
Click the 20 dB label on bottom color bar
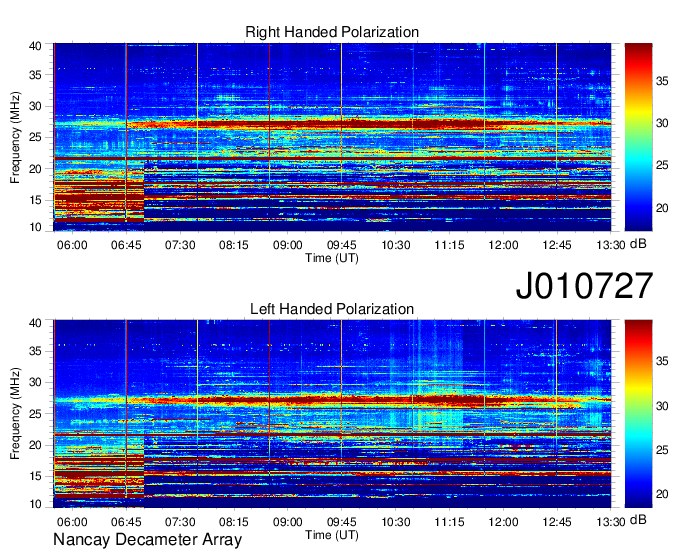tap(662, 494)
